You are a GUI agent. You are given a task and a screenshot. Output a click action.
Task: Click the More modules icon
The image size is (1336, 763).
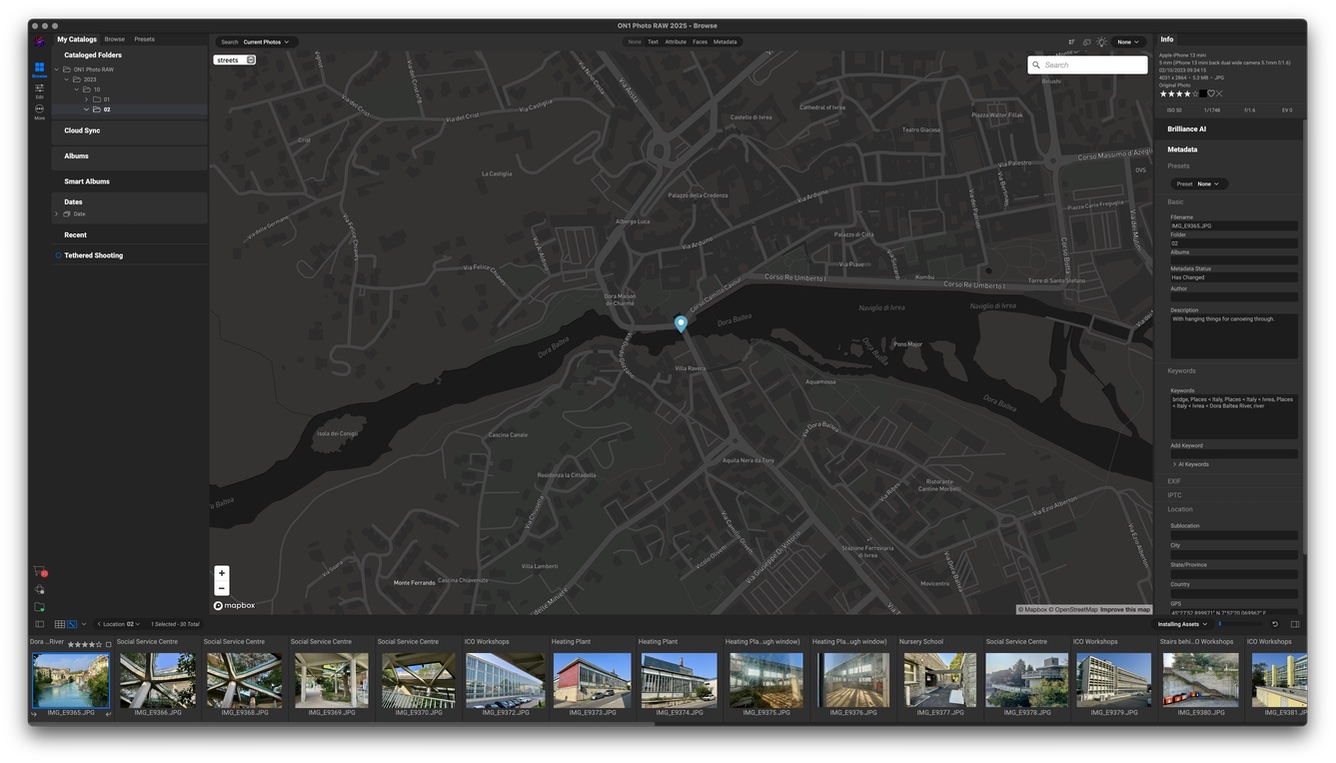39,110
